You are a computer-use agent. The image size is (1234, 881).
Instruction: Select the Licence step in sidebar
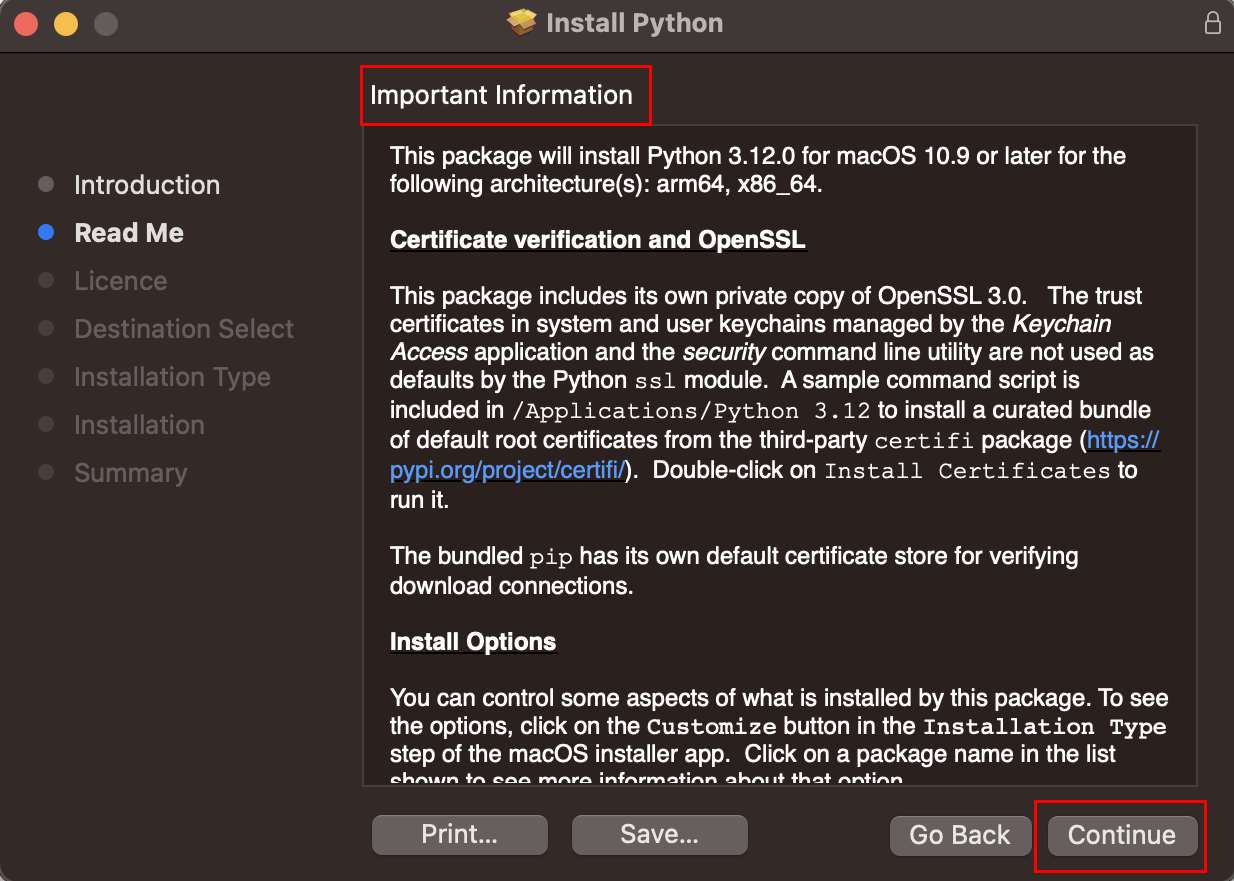pyautogui.click(x=120, y=281)
